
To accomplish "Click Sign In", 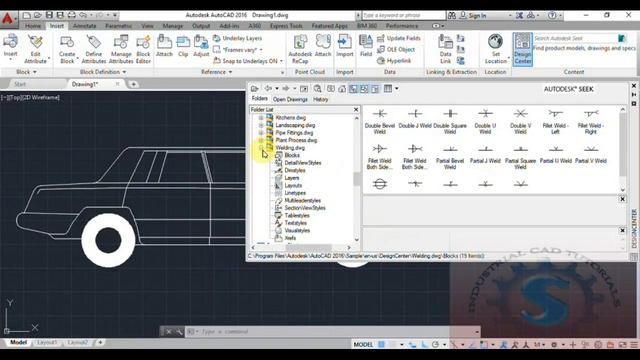I will (473, 16).
